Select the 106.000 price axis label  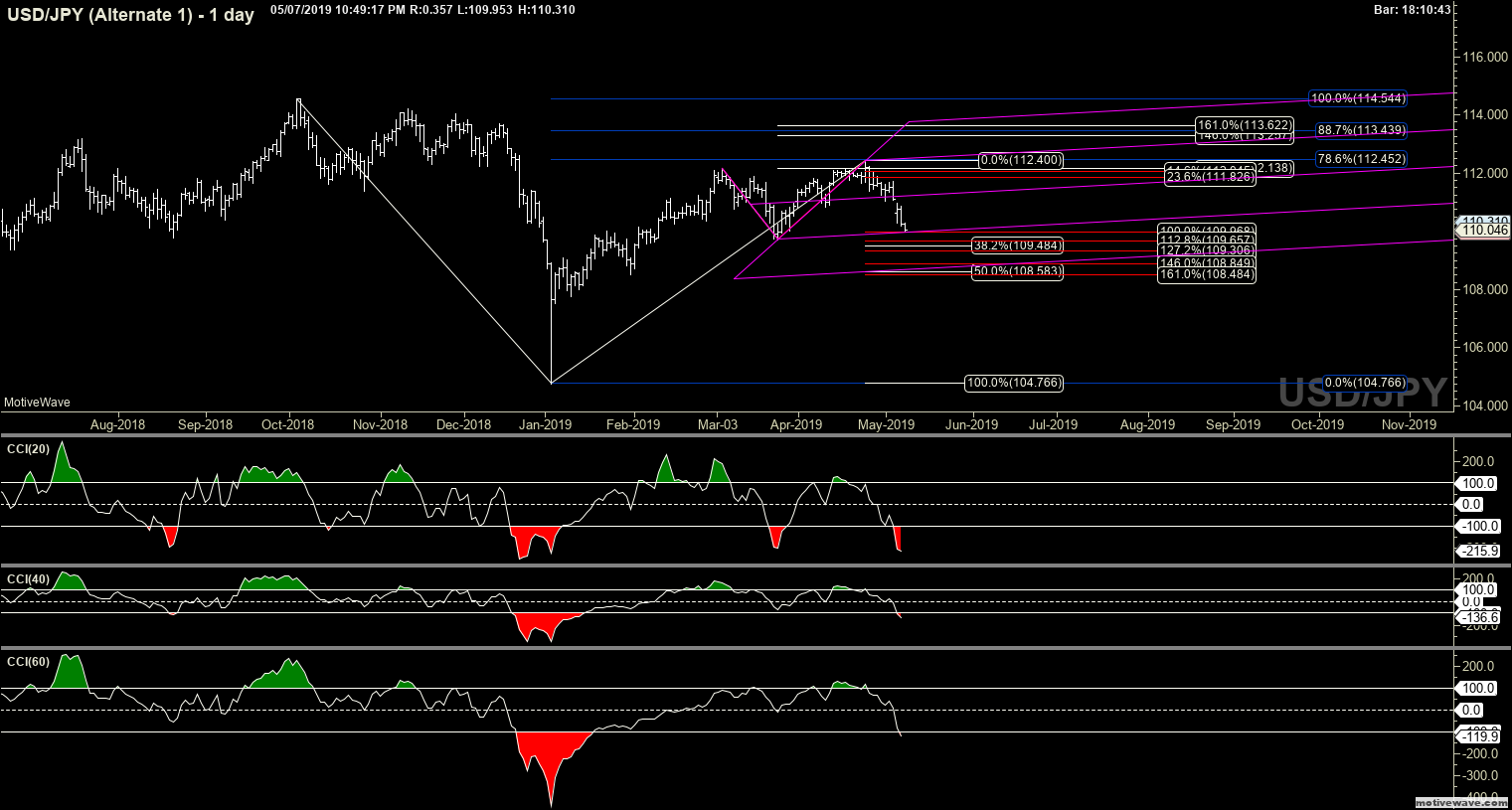pos(1486,347)
